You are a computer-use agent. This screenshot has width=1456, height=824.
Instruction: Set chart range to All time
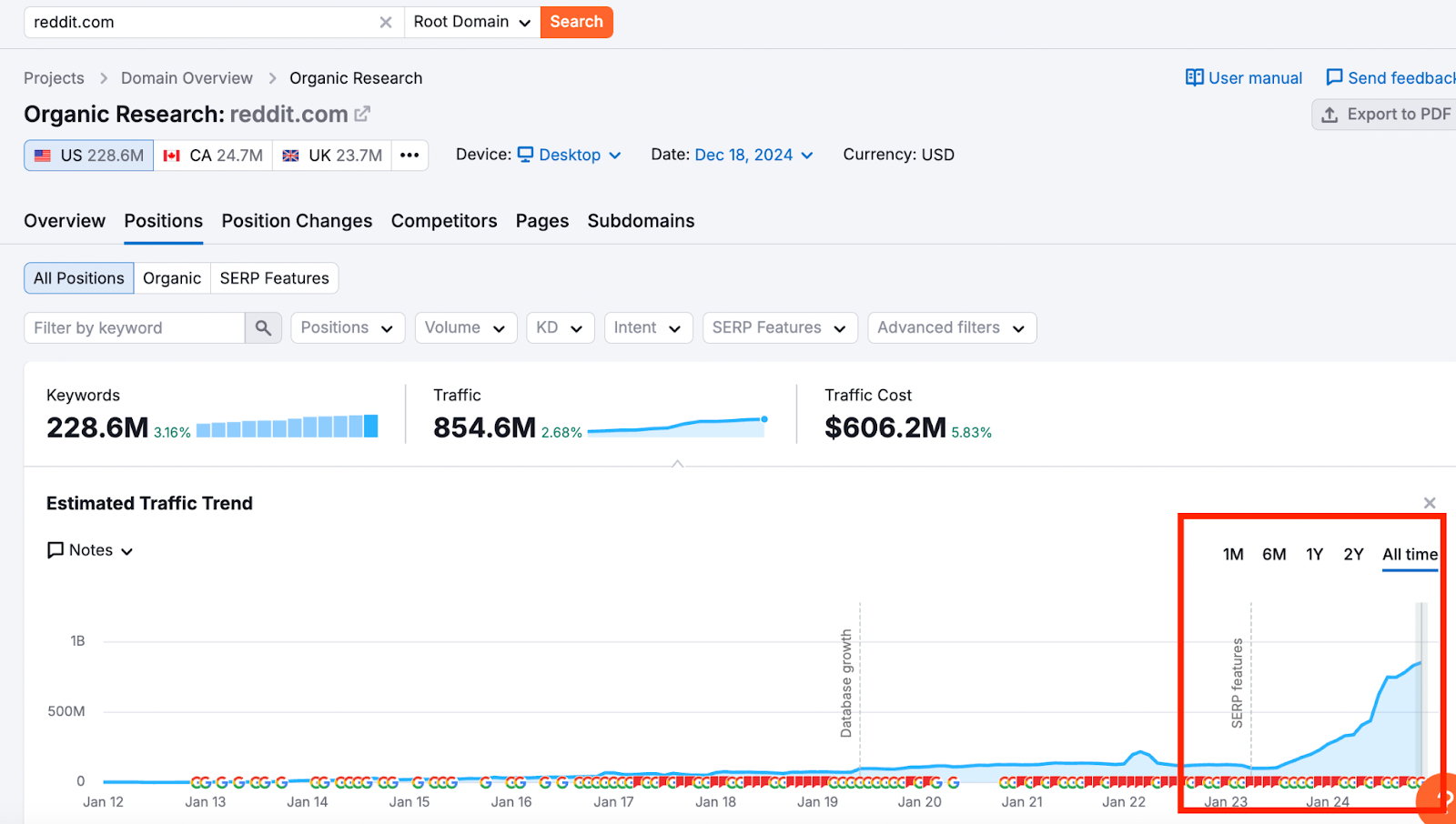pos(1410,555)
